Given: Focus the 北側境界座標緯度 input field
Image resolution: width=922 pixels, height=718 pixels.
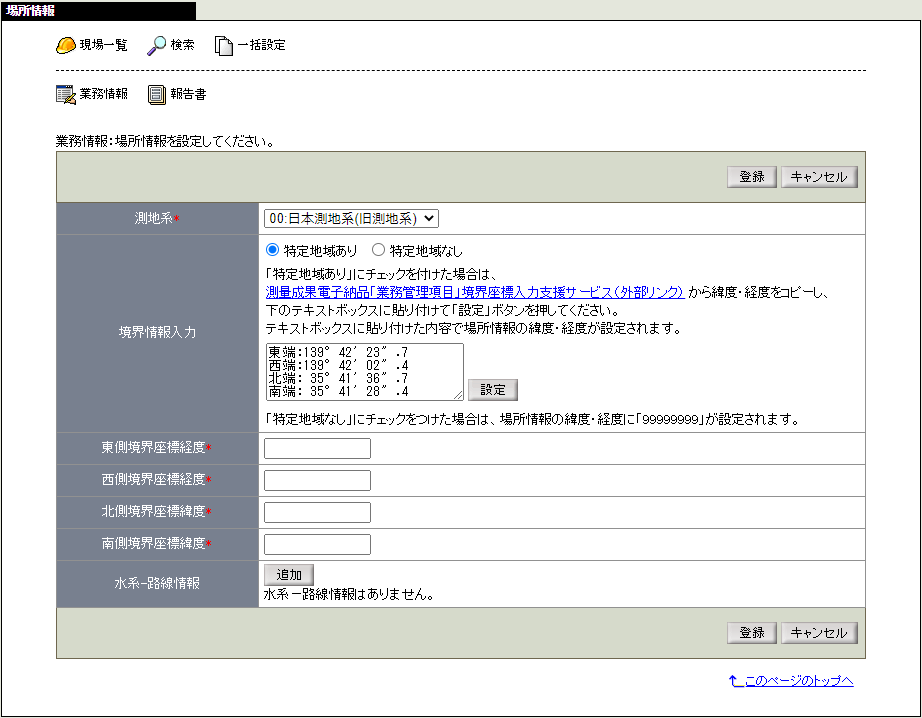Looking at the screenshot, I should [318, 512].
